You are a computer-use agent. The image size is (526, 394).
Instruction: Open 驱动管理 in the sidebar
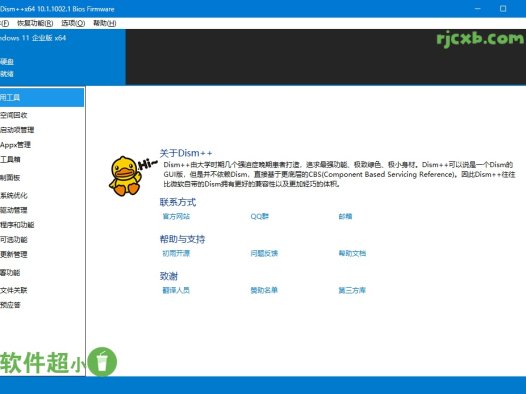point(13,210)
